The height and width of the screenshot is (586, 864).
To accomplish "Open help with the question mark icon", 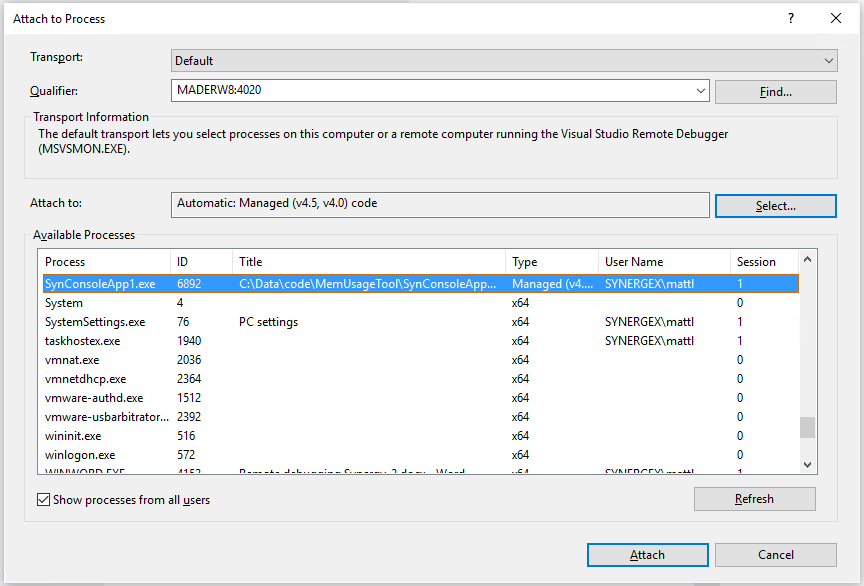I will (791, 18).
